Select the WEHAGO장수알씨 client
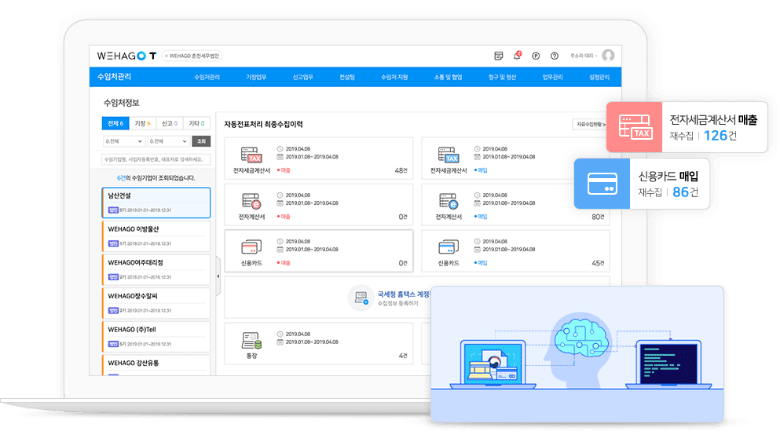Viewport: 780px width, 438px height. (156, 303)
